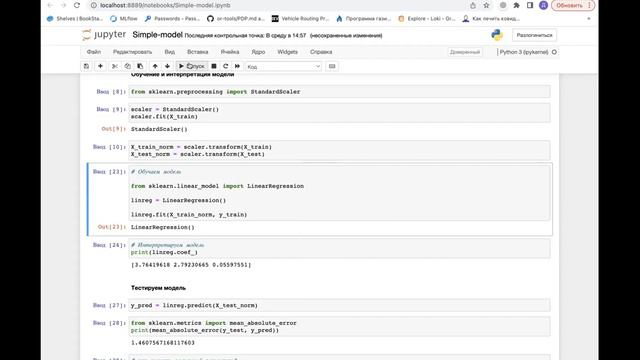Click Out[9] StandardScaler() output
The image size is (640, 360).
pos(159,129)
